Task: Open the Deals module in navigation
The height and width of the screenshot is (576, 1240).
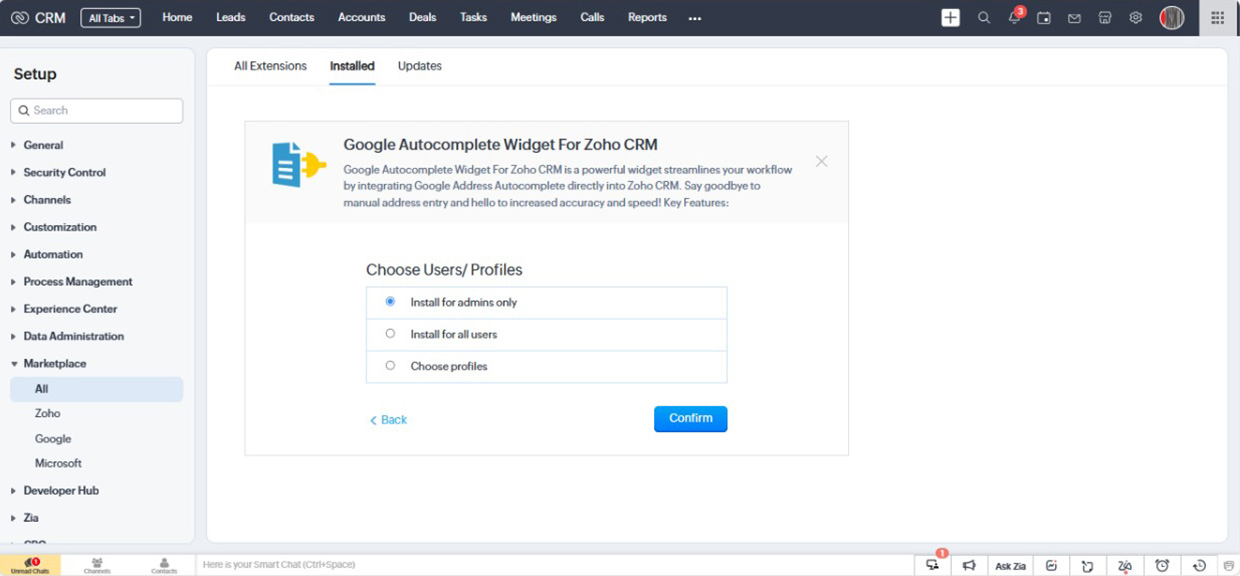Action: 422,17
